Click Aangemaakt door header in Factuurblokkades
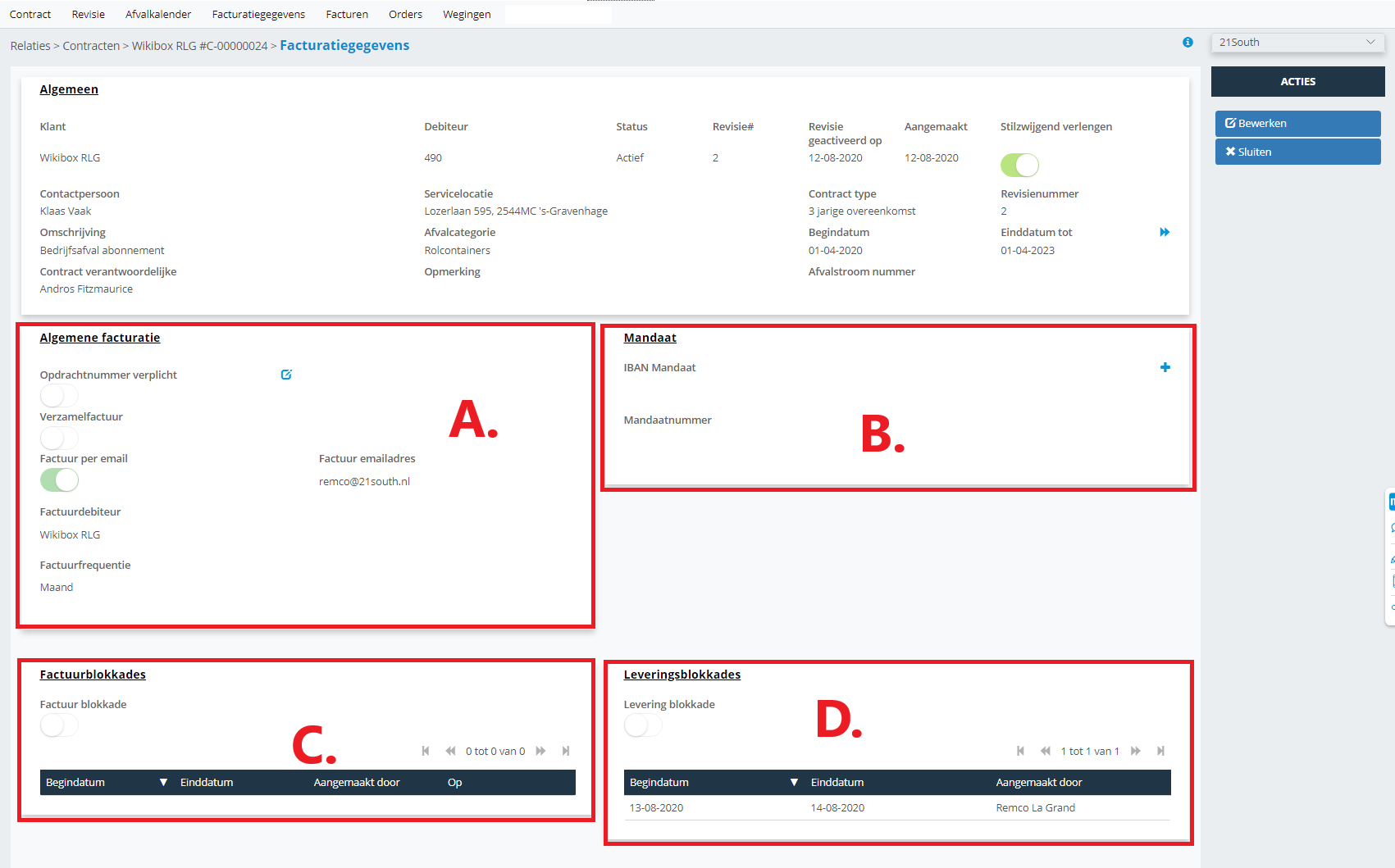 (x=357, y=783)
